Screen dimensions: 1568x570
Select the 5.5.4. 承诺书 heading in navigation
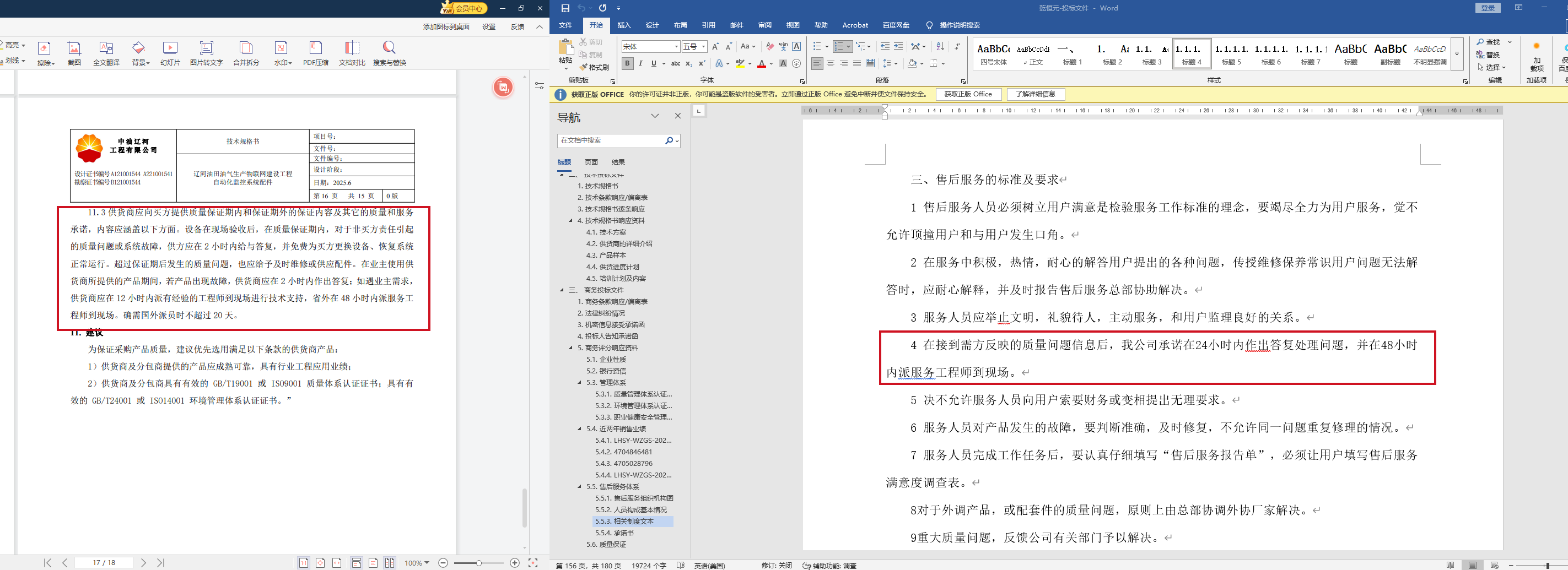pyautogui.click(x=614, y=533)
